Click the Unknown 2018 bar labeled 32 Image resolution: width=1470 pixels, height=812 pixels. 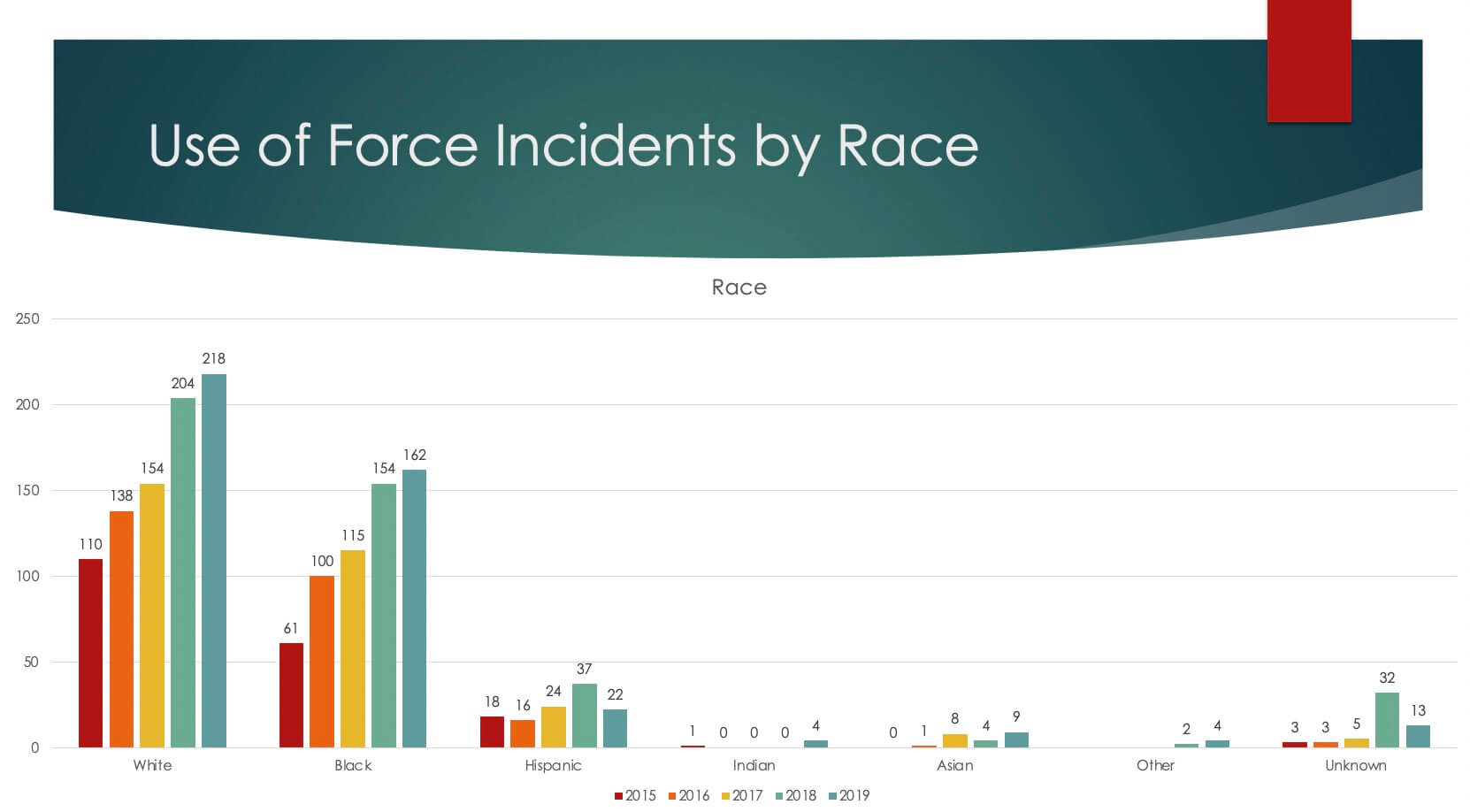[1387, 720]
